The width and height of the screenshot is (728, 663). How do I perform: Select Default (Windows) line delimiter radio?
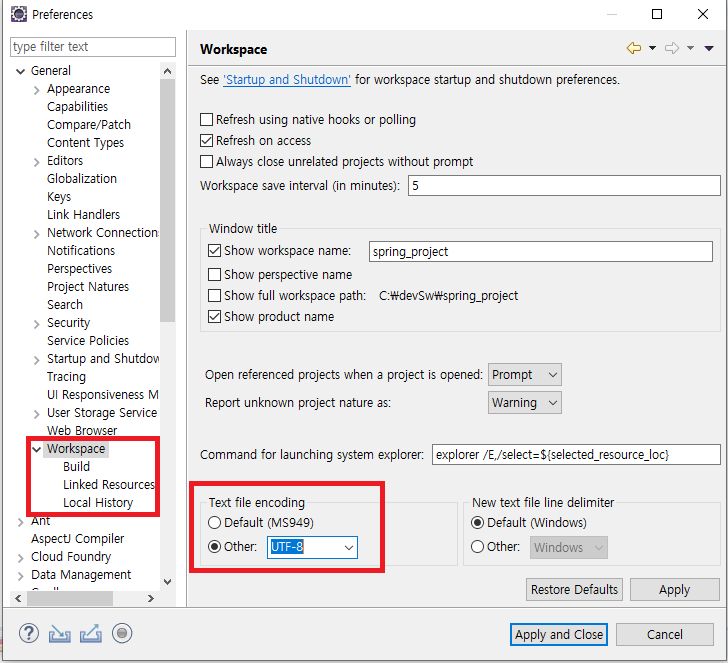[x=477, y=523]
